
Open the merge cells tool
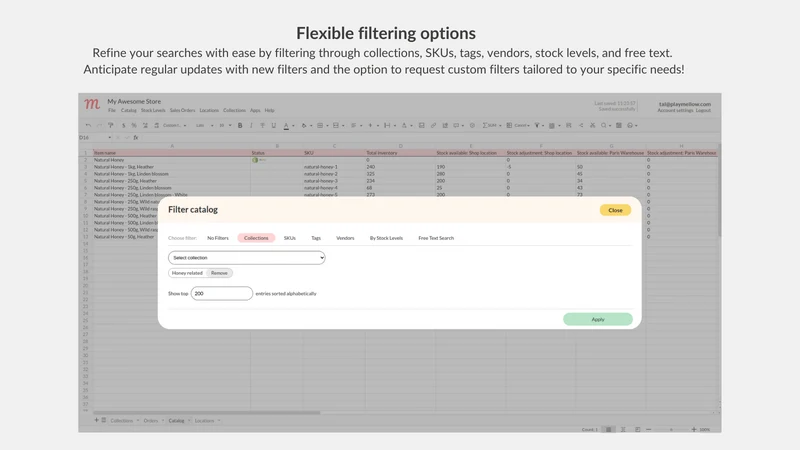click(x=338, y=126)
